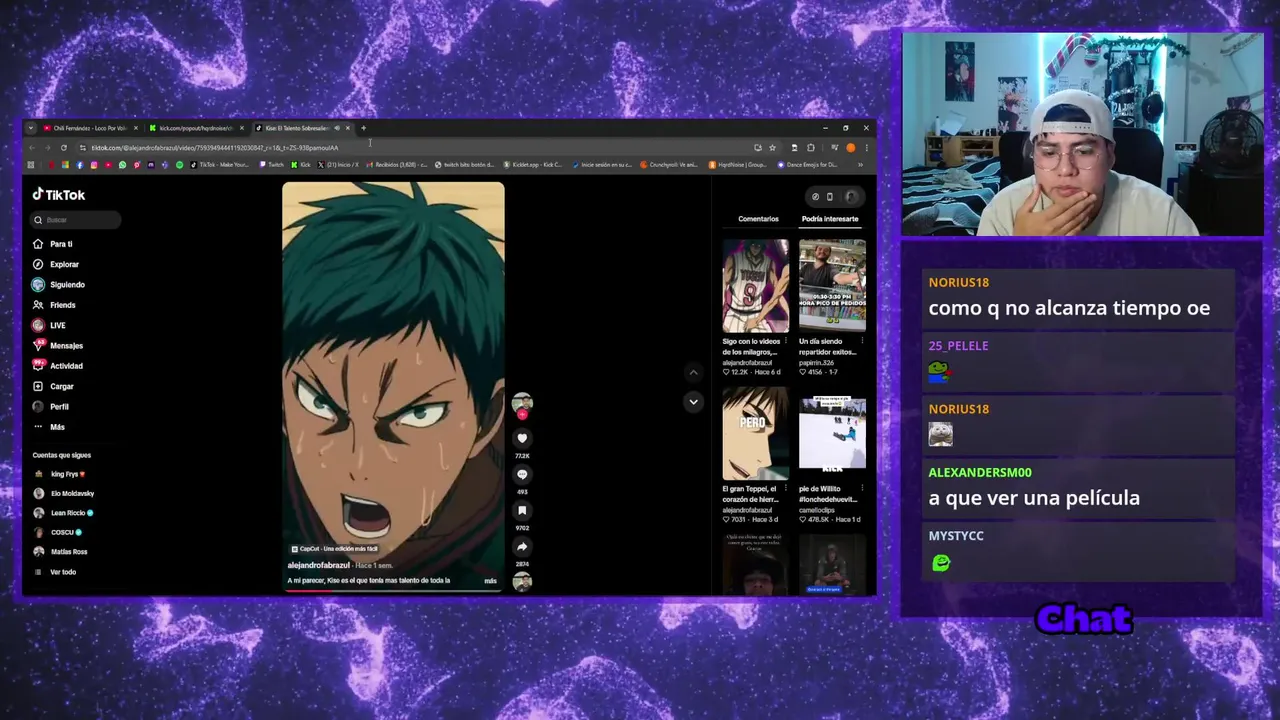Open creator avatar above like button

pyautogui.click(x=522, y=403)
